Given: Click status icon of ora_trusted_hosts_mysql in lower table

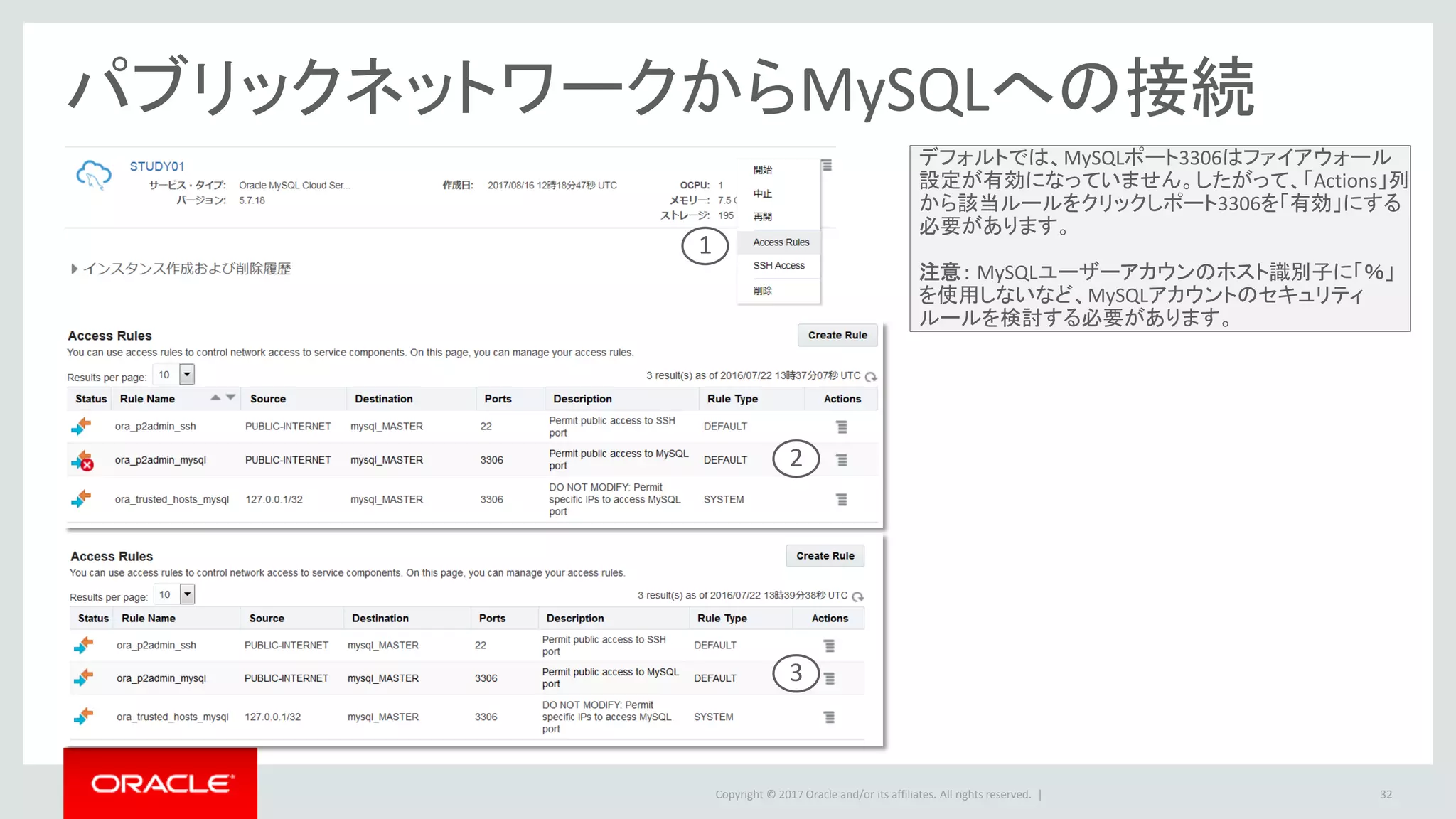Looking at the screenshot, I should point(83,716).
